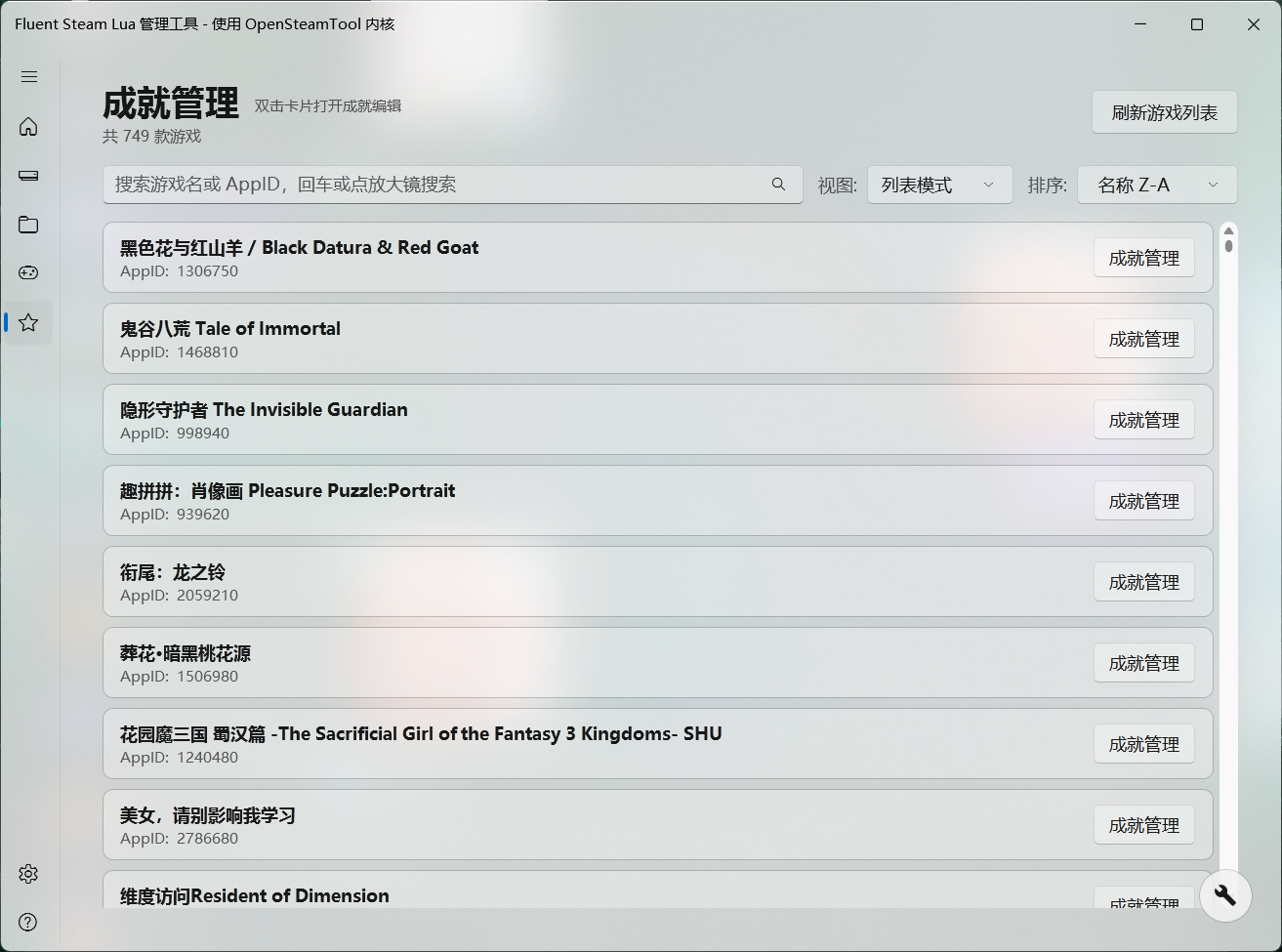
Task: Click AppID 1240480 text
Action: [x=179, y=757]
